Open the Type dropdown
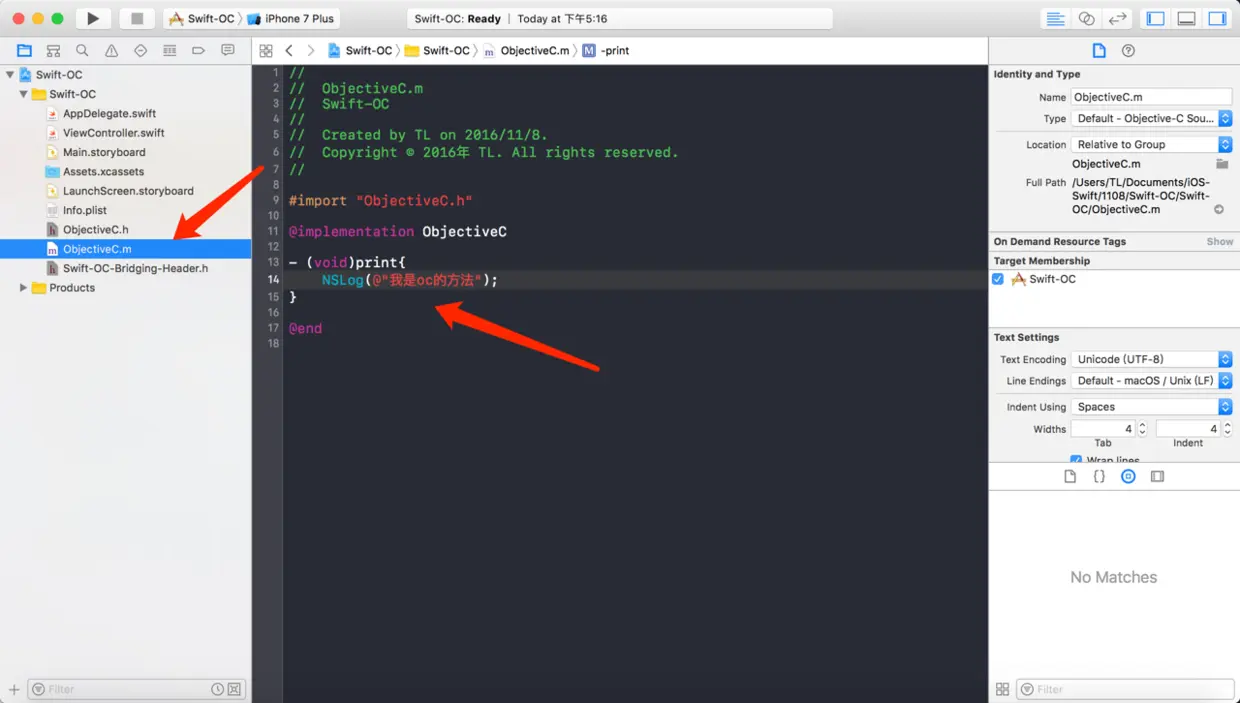Viewport: 1240px width, 703px height. (1151, 118)
